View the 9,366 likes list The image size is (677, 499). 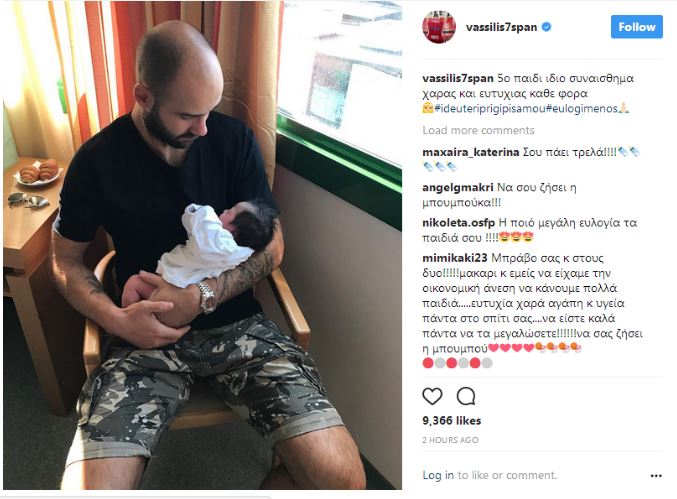tap(452, 420)
